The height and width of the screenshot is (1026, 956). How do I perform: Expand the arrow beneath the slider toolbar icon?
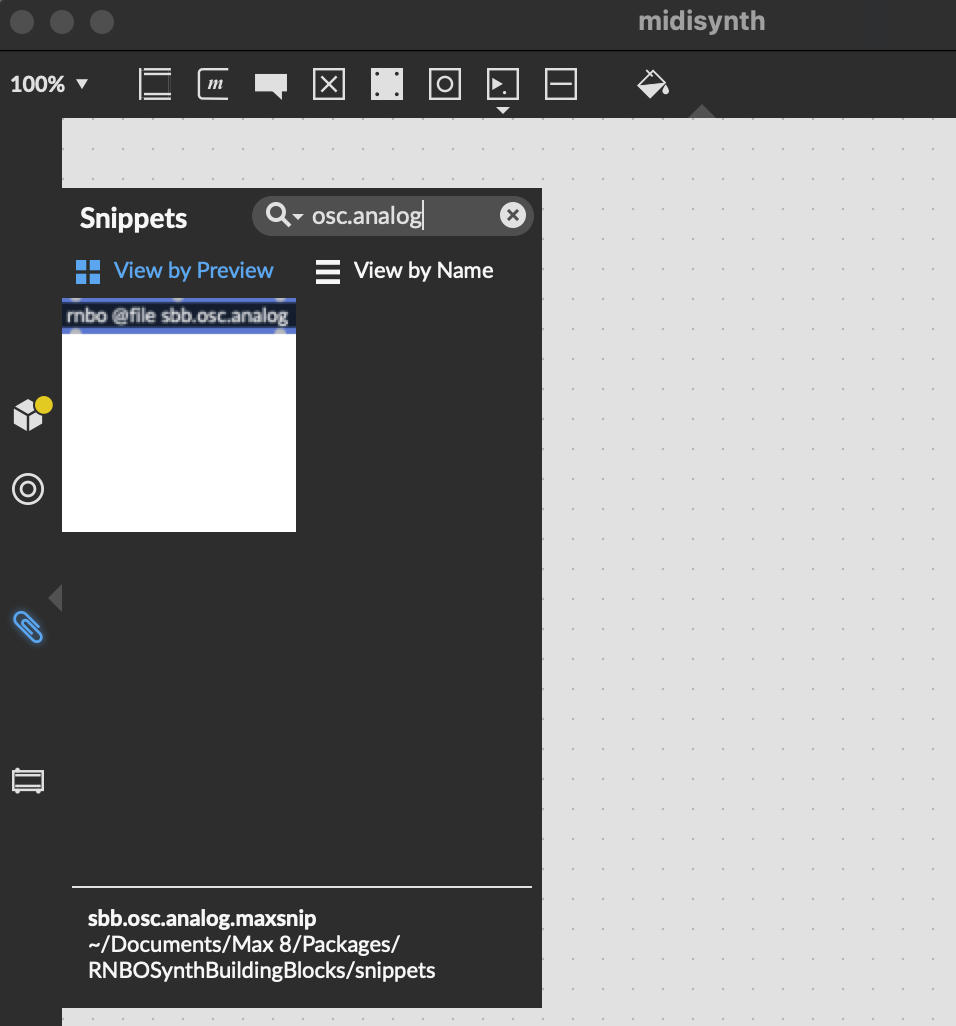click(x=503, y=110)
